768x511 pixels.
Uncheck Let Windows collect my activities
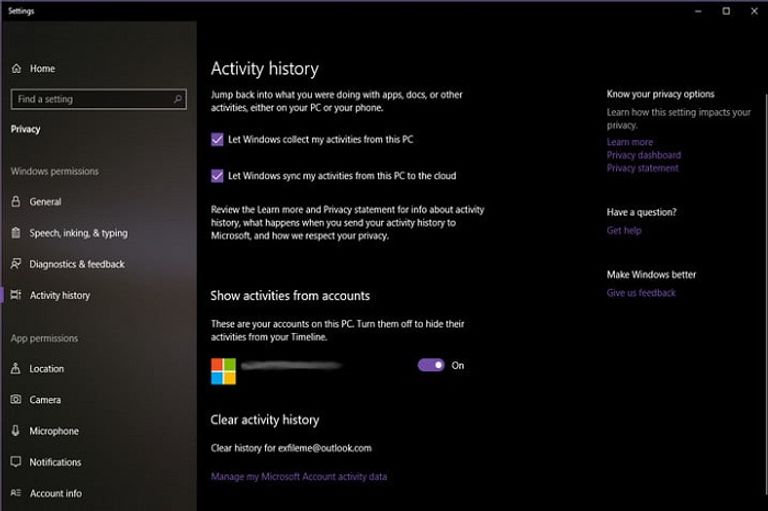pyautogui.click(x=217, y=140)
